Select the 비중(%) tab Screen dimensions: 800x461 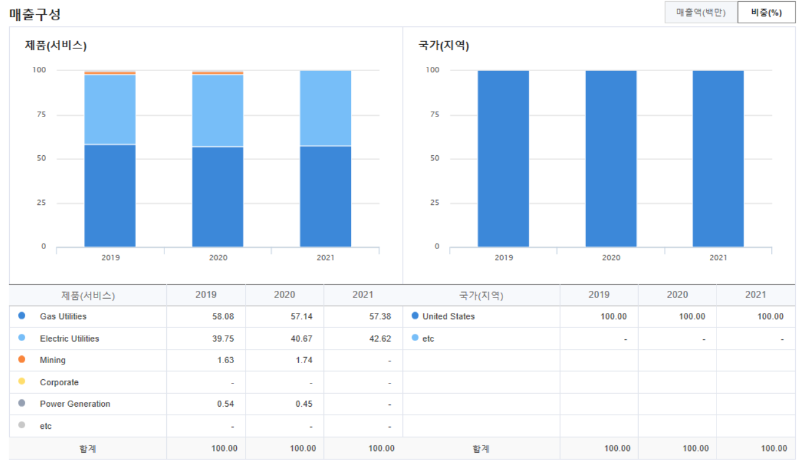pyautogui.click(x=766, y=12)
